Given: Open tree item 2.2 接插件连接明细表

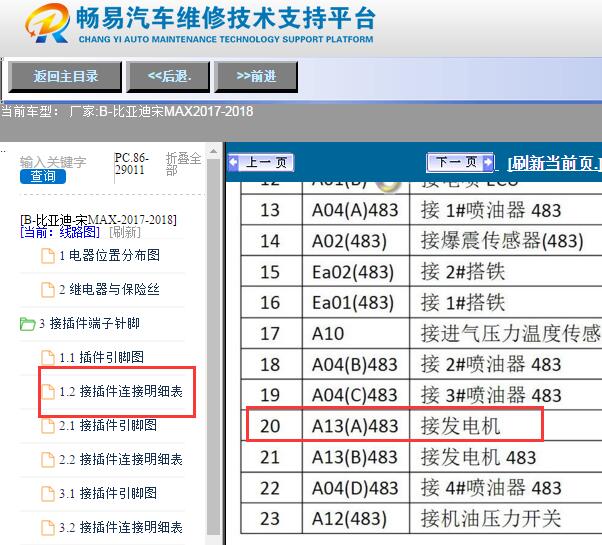Looking at the screenshot, I should pos(121,459).
